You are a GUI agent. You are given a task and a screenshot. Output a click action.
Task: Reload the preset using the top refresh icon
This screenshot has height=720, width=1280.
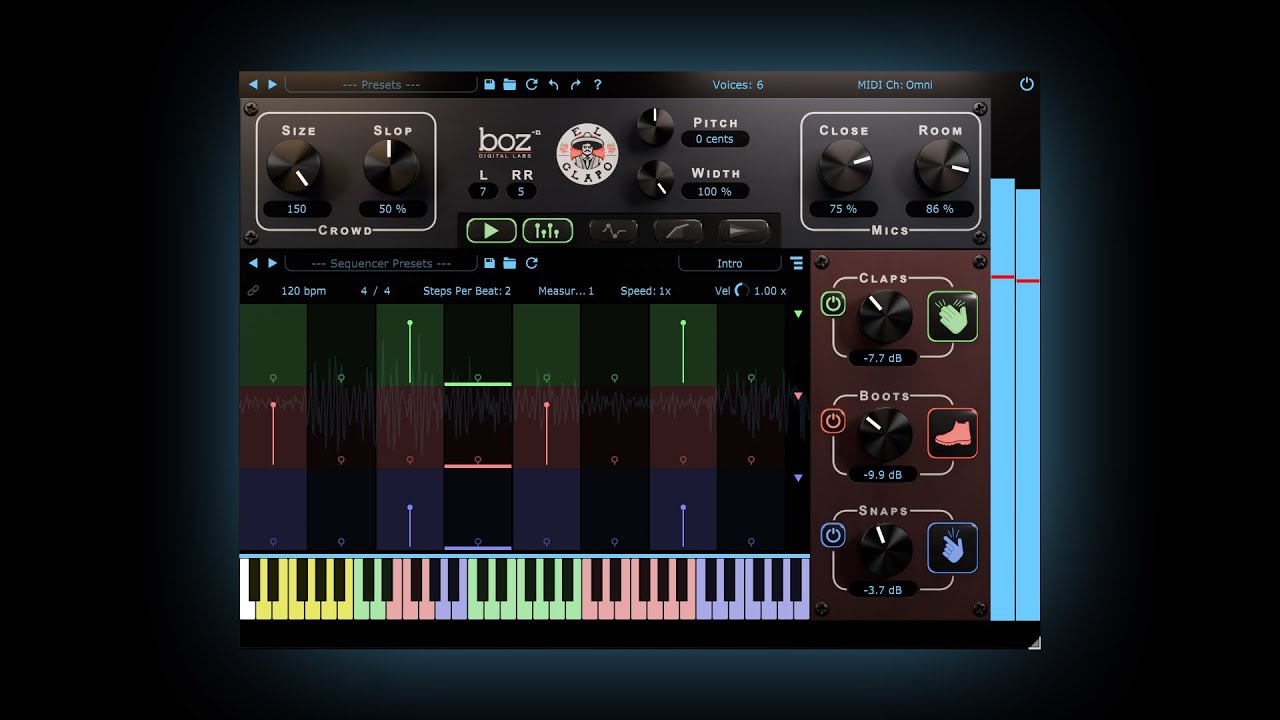click(532, 85)
